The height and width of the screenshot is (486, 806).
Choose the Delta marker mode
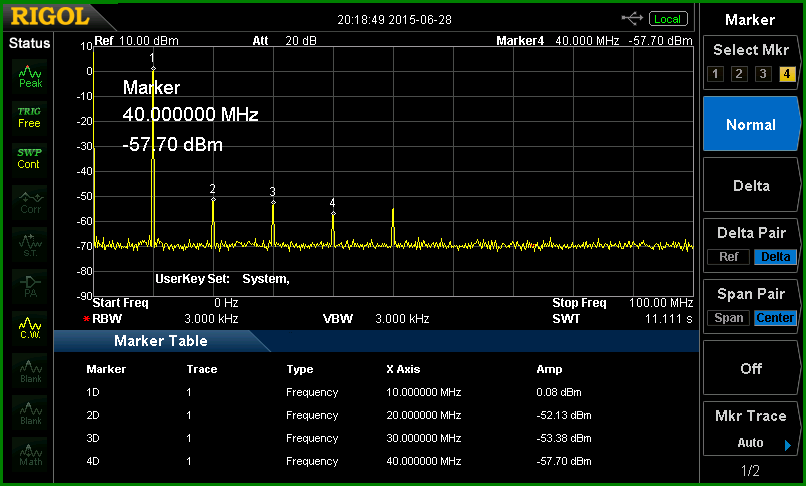coord(751,186)
